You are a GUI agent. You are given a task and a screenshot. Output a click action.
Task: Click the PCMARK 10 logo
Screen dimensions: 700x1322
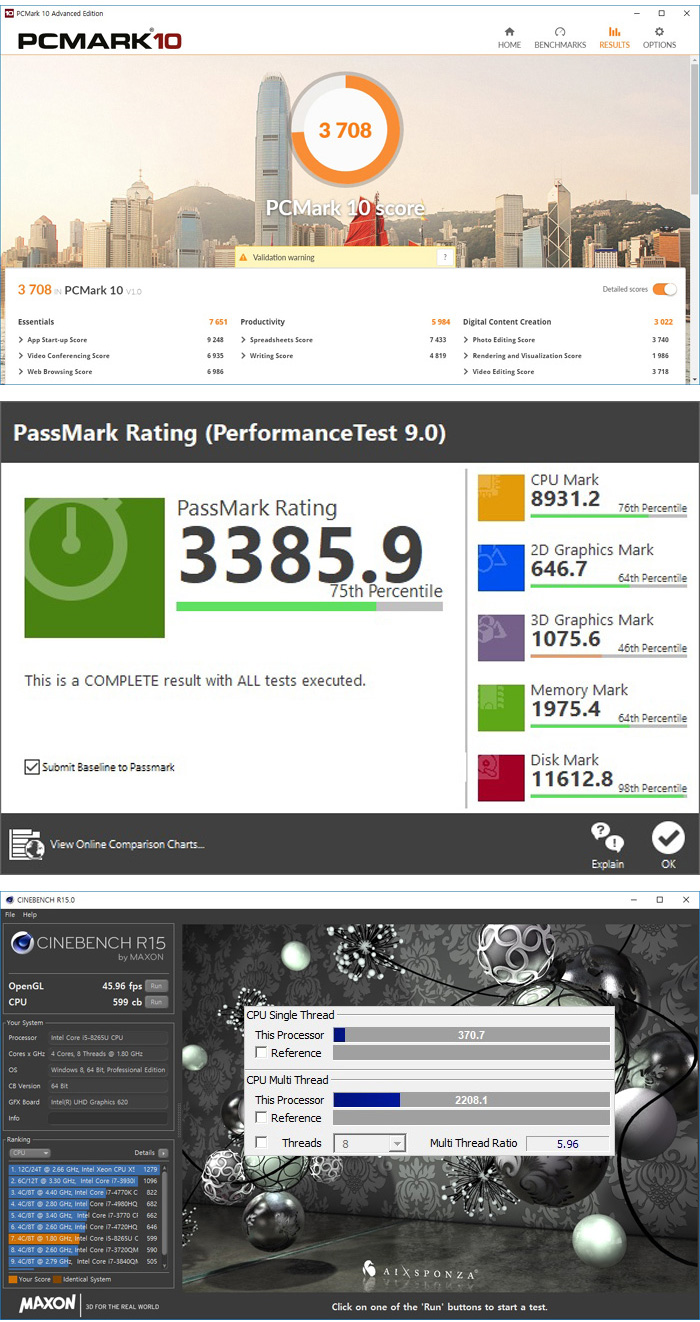(100, 41)
